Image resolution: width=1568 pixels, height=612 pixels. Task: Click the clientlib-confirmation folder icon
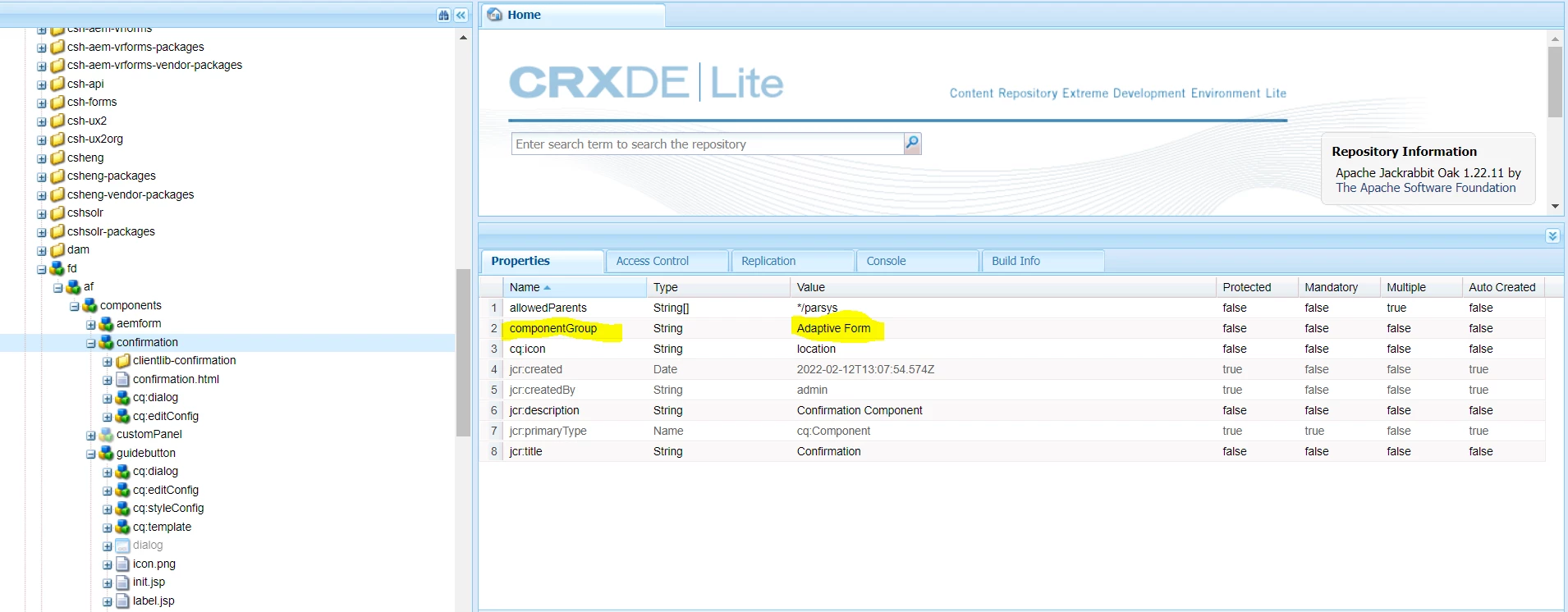[123, 360]
